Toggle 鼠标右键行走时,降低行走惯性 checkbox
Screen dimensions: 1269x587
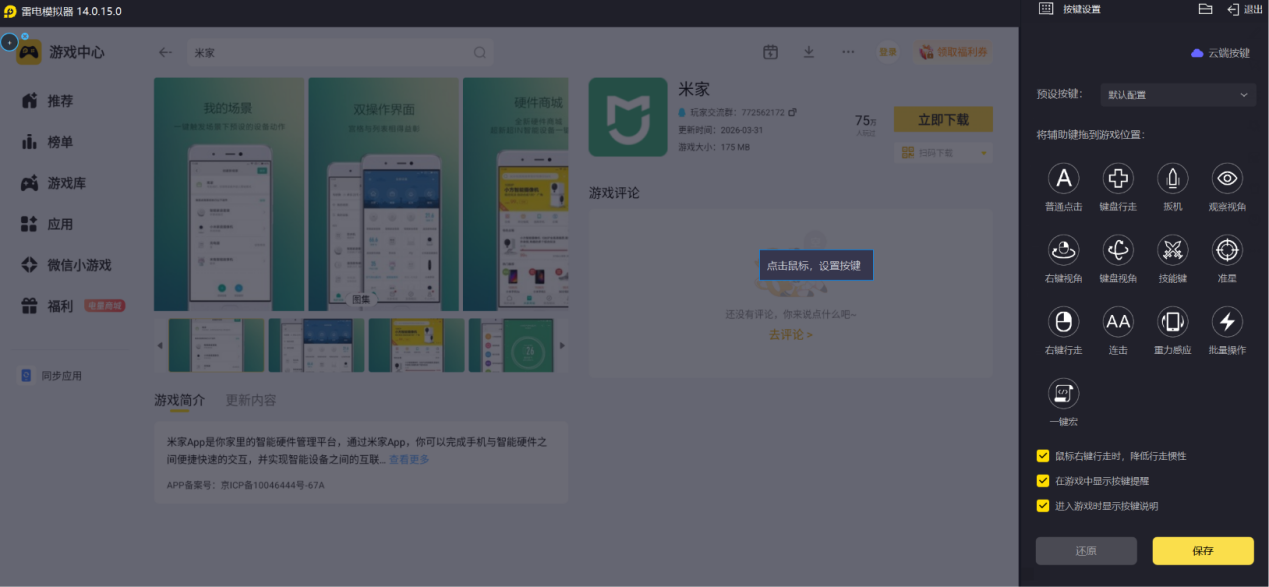tap(1043, 456)
